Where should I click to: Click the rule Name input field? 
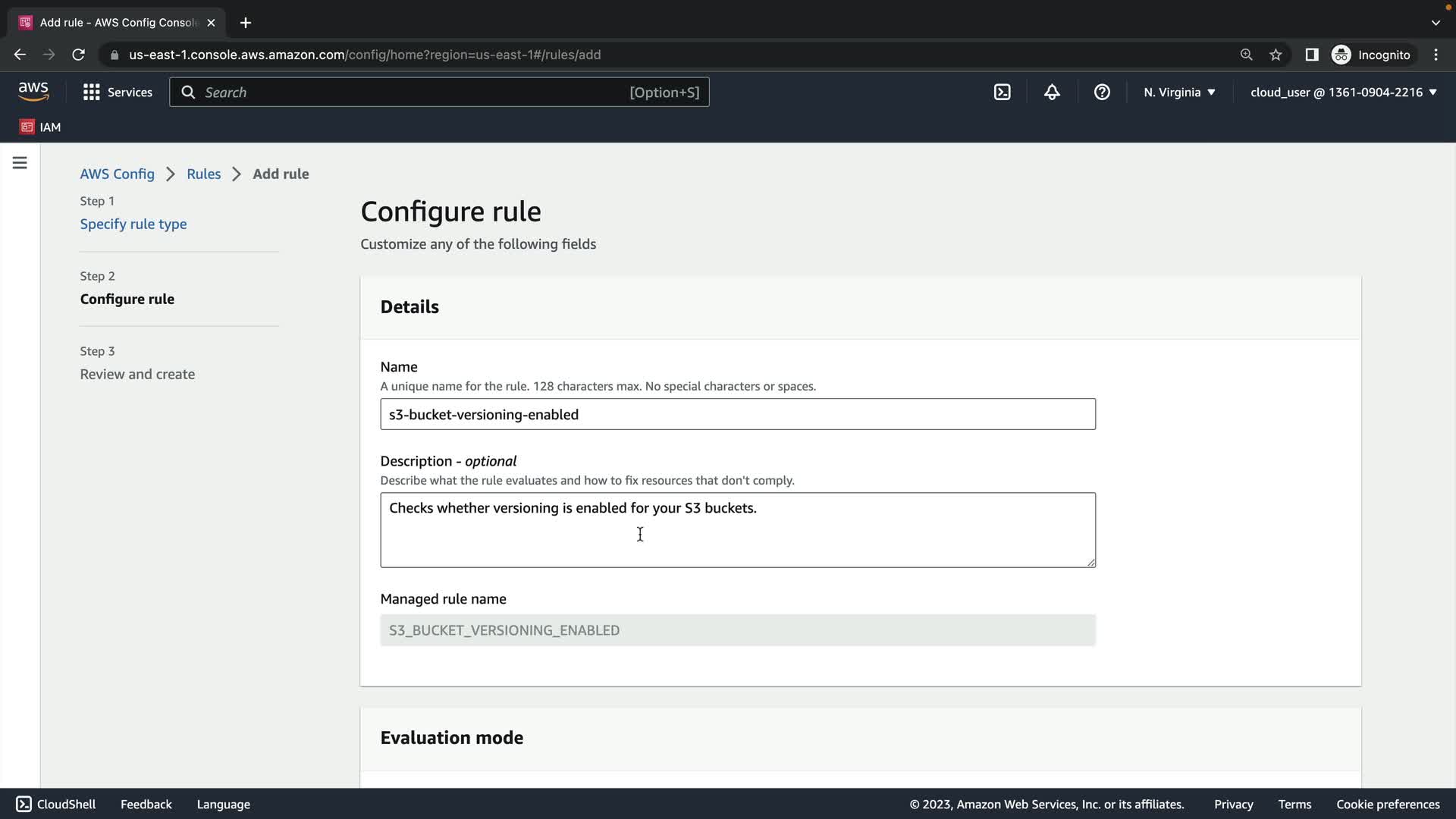tap(737, 414)
